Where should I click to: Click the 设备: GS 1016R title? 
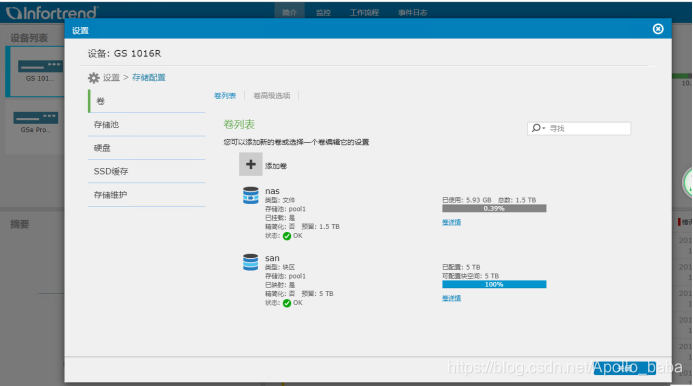(x=124, y=54)
